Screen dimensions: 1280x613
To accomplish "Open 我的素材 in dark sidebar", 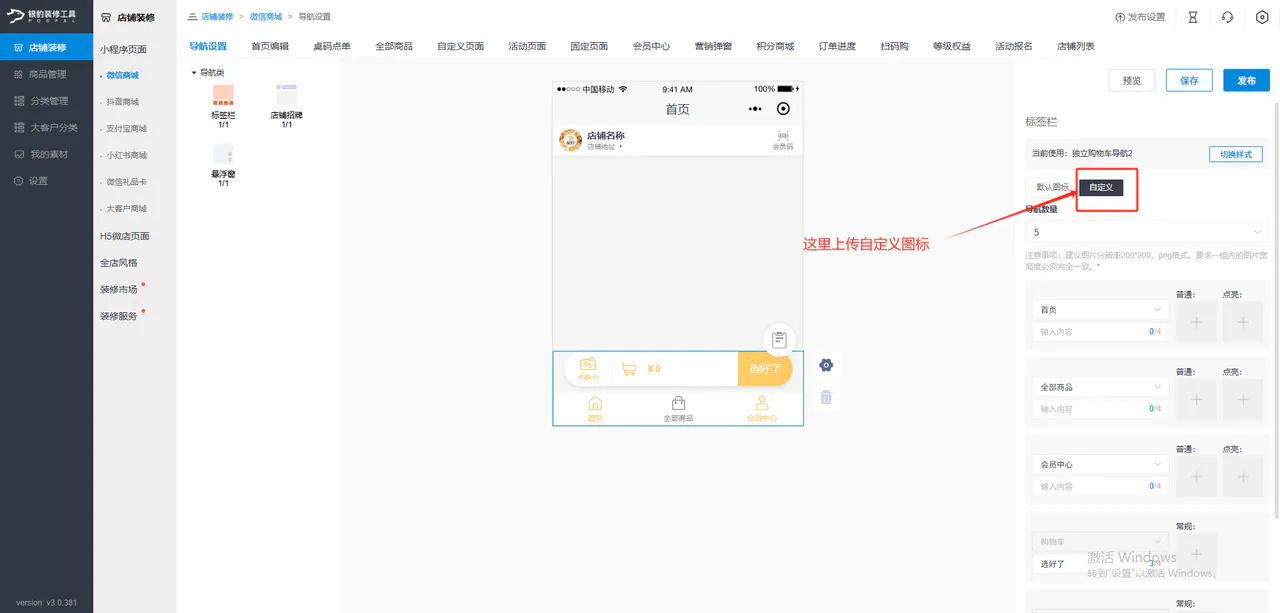I will click(47, 154).
